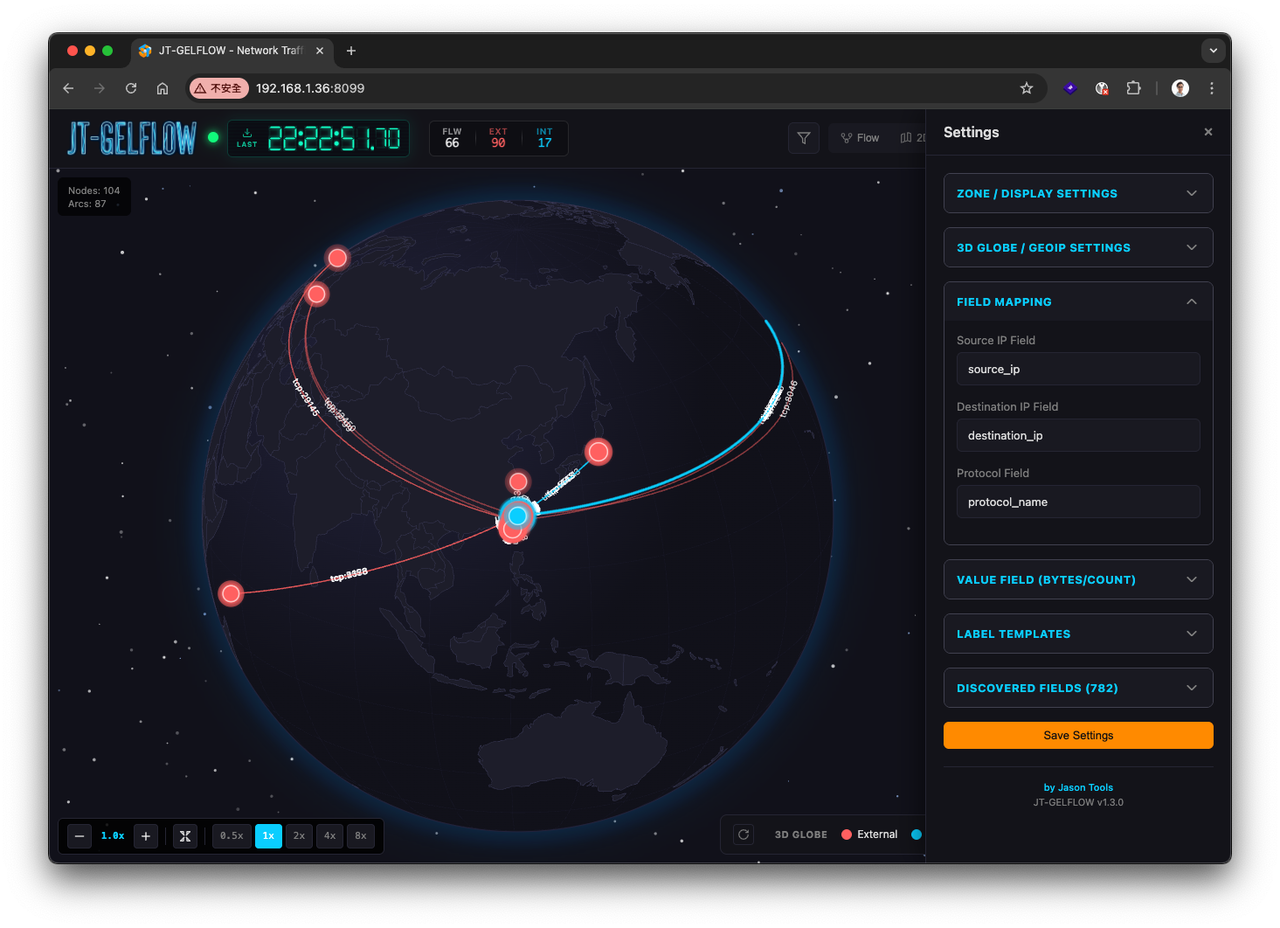Viewport: 1280px width, 928px height.
Task: Set playback speed to 2x
Action: pos(299,836)
